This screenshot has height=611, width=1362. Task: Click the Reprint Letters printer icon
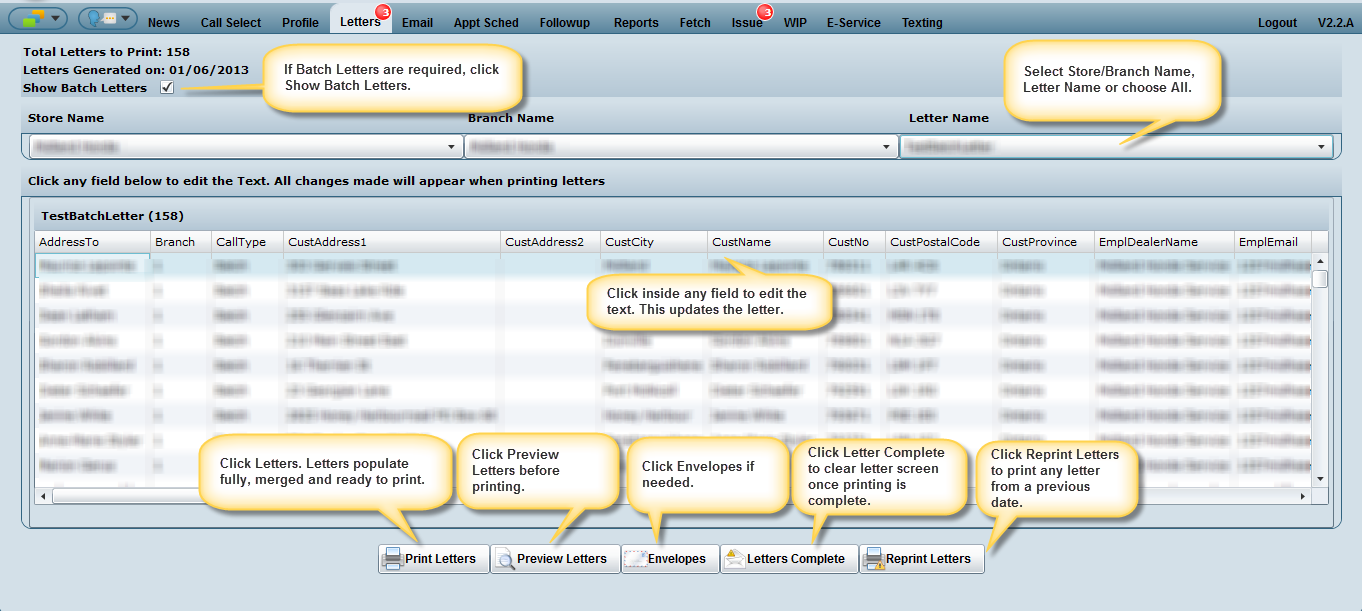click(873, 559)
